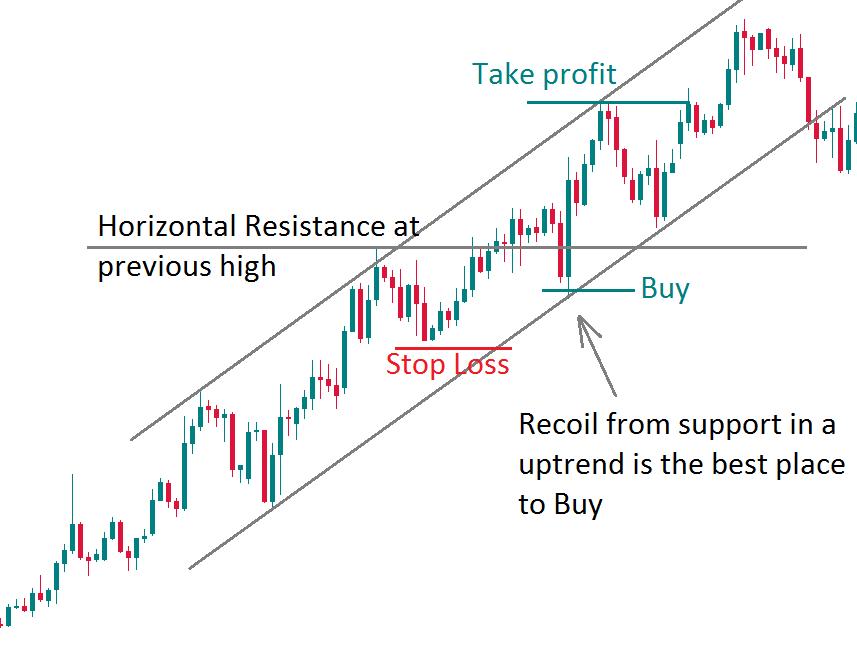Click the "Buy" text label
Viewport: 857px width, 653px height.
tap(665, 289)
